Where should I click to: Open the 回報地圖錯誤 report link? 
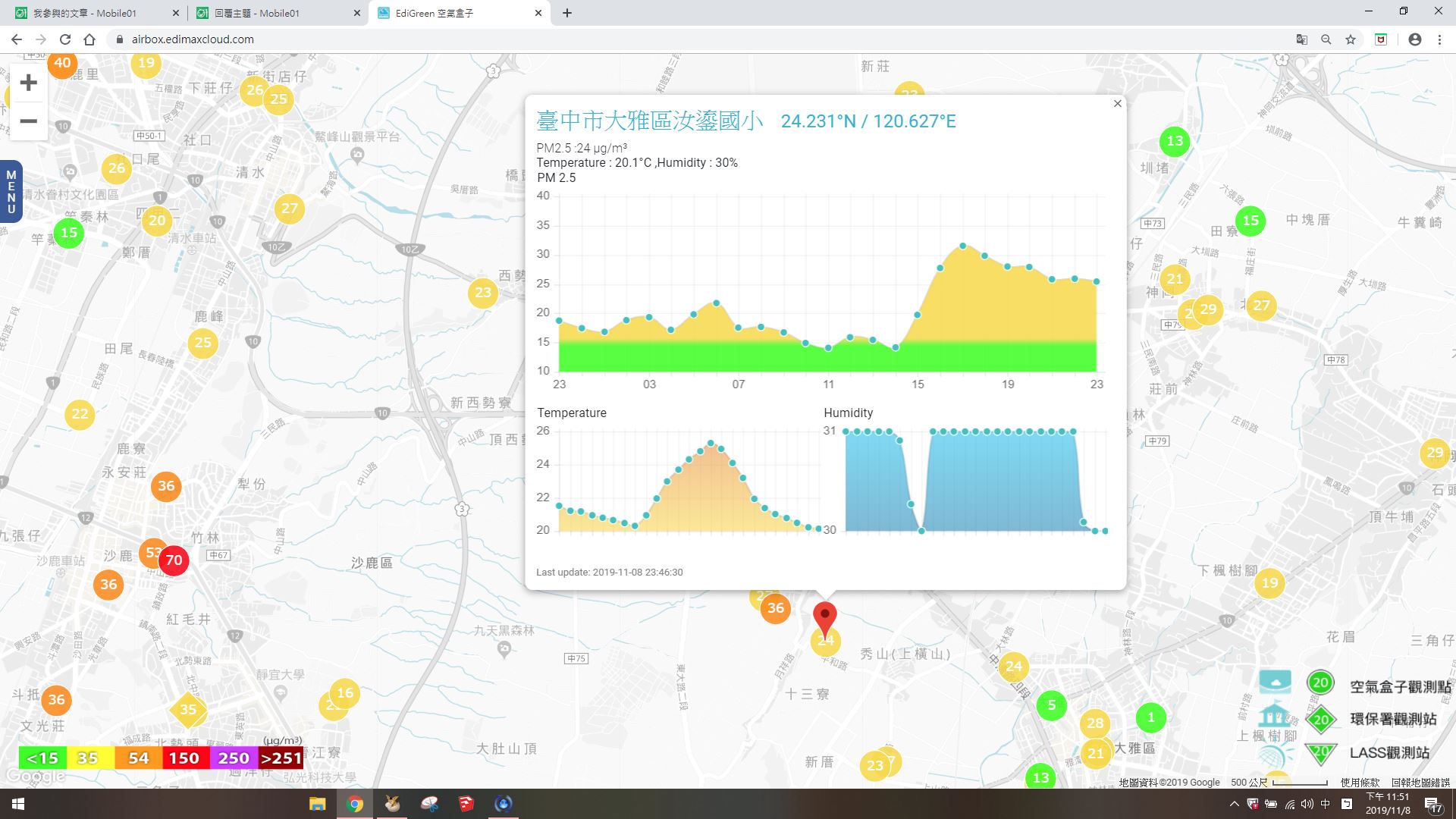[1420, 782]
